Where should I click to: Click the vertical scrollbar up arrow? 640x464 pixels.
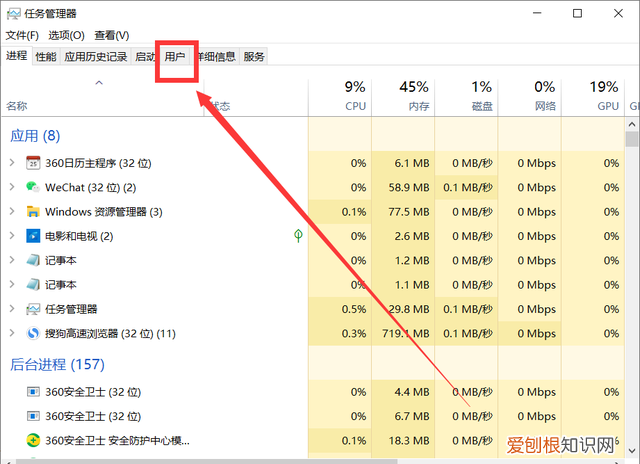click(632, 124)
